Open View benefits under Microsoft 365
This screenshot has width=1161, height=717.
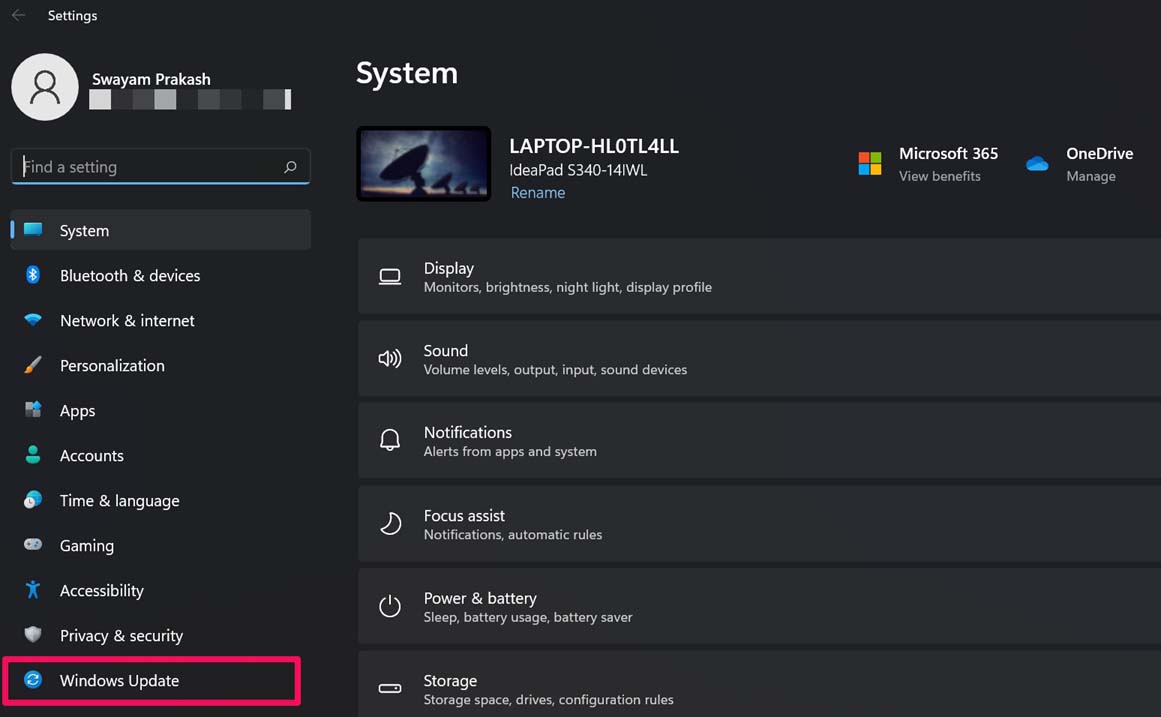(939, 175)
